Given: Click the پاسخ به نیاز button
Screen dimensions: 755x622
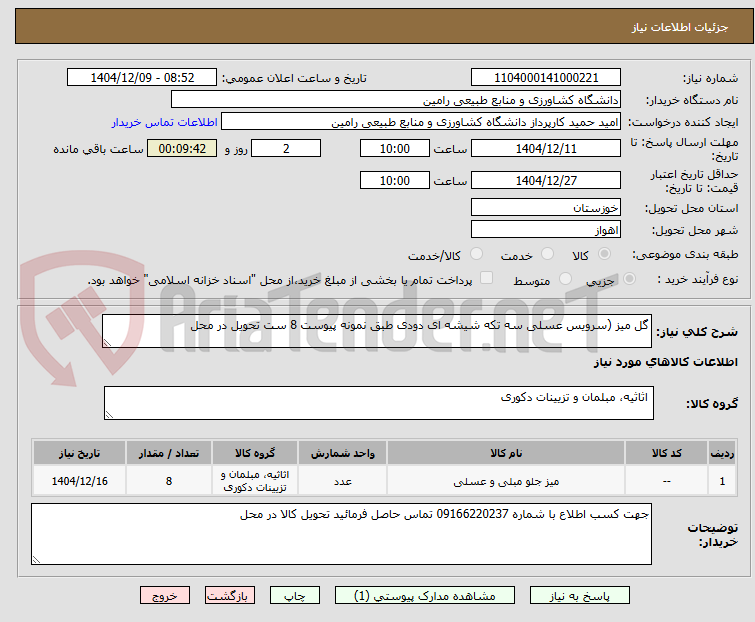Looking at the screenshot, I should [580, 596].
